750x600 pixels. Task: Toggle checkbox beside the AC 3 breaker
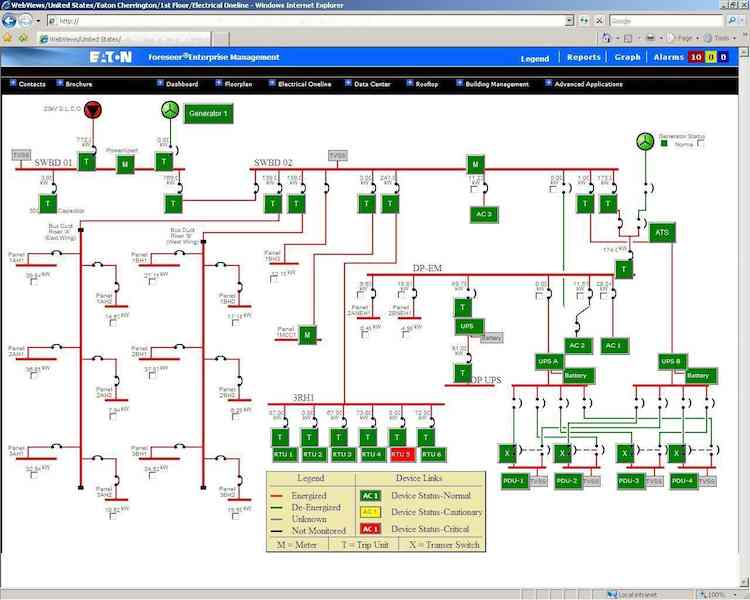[474, 189]
